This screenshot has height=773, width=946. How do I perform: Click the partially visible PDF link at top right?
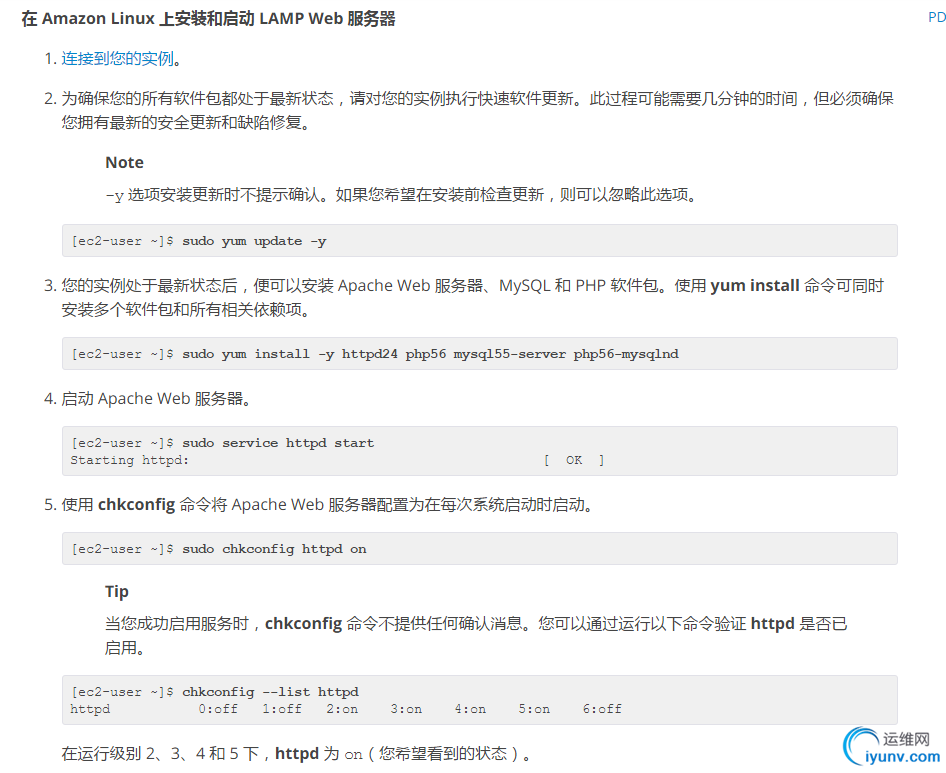[x=937, y=17]
